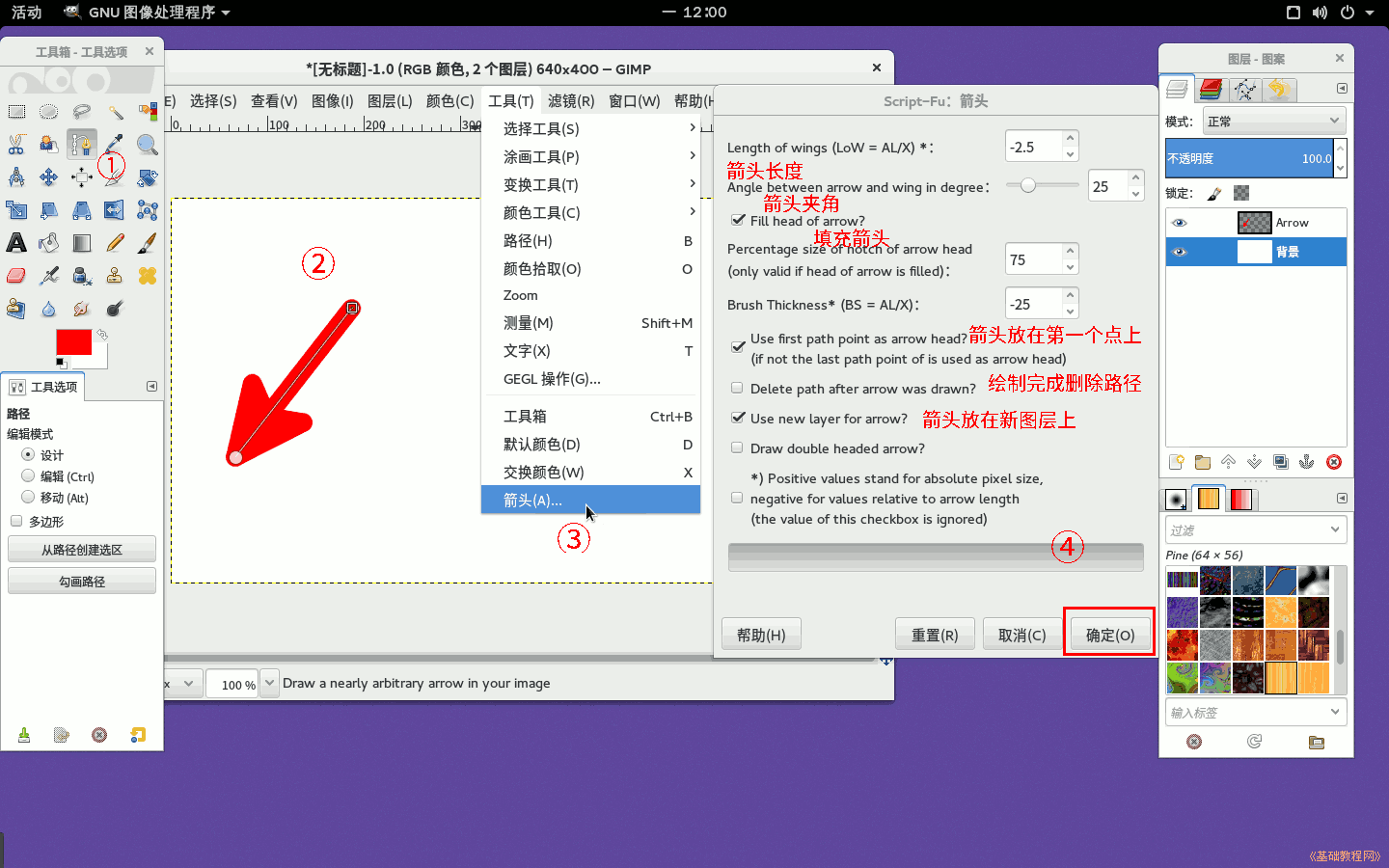Expand the 变换工具(T) submenu
The image size is (1389, 868).
pyautogui.click(x=590, y=184)
